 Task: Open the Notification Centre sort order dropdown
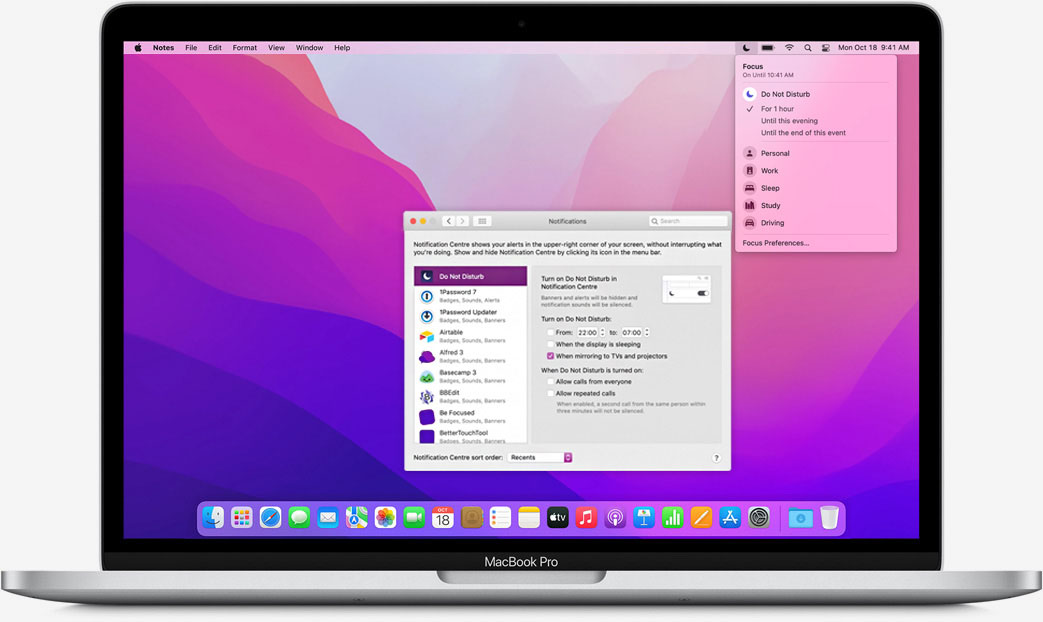tap(540, 457)
